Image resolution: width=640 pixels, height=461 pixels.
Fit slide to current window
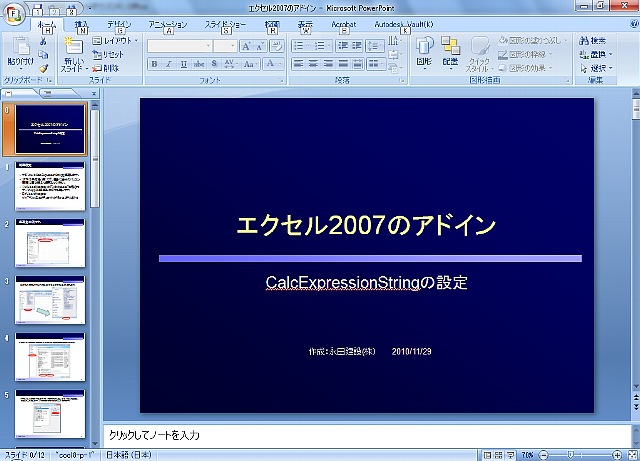click(x=631, y=455)
